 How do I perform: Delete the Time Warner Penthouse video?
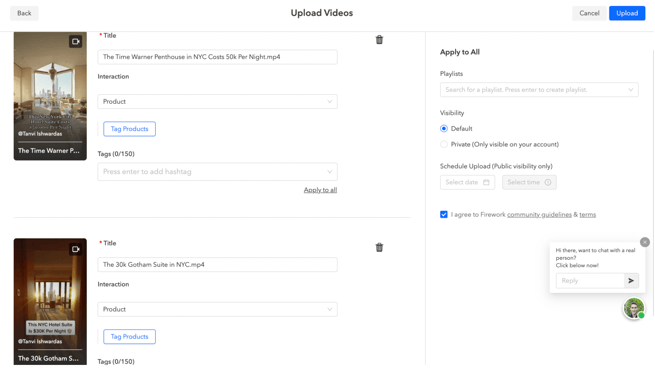coord(379,40)
